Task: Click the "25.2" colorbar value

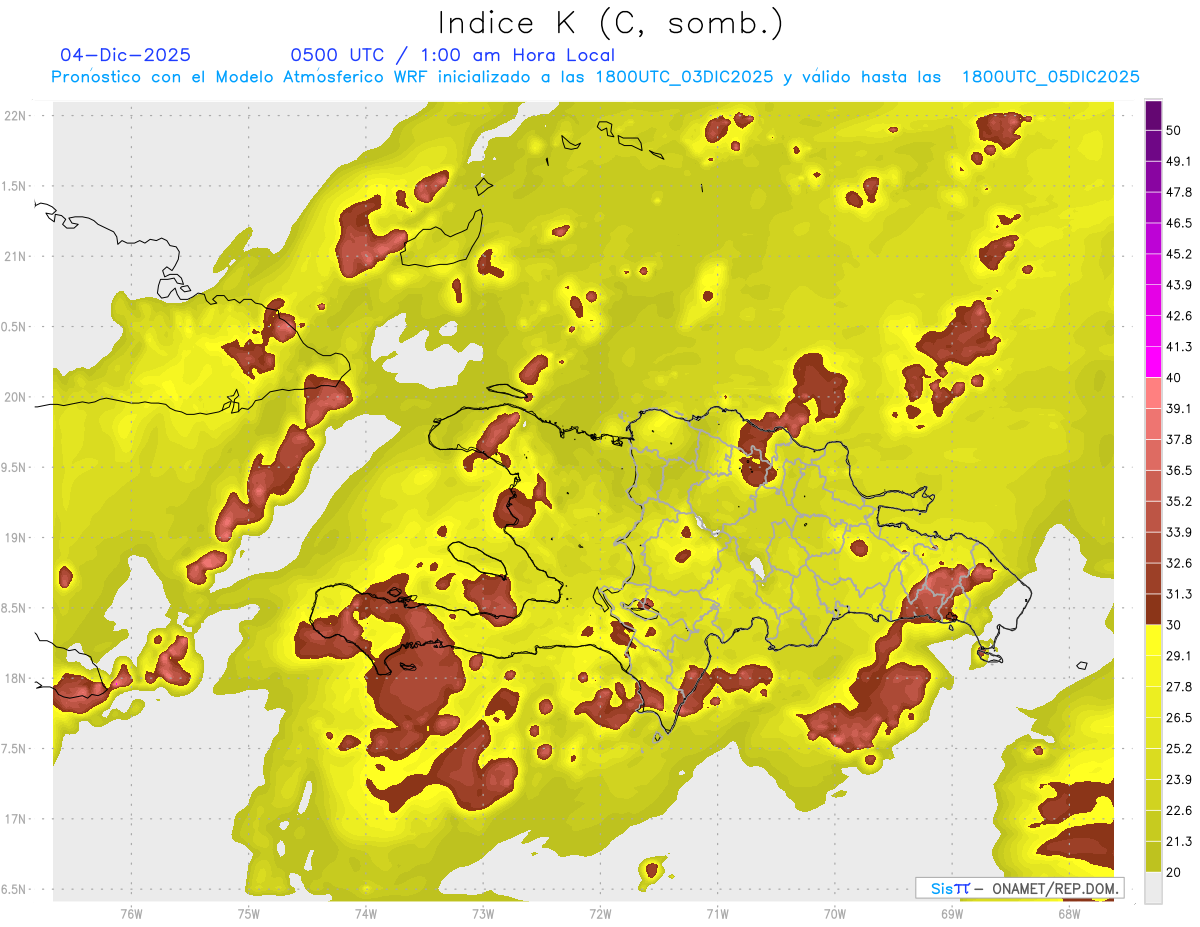Action: pos(1179,748)
